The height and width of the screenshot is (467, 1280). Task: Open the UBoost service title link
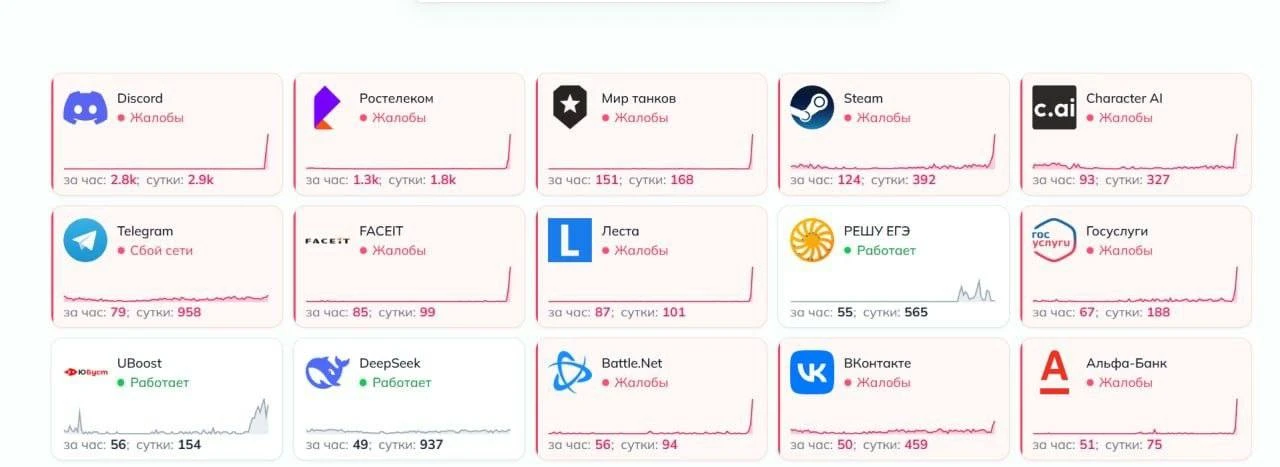(x=139, y=363)
